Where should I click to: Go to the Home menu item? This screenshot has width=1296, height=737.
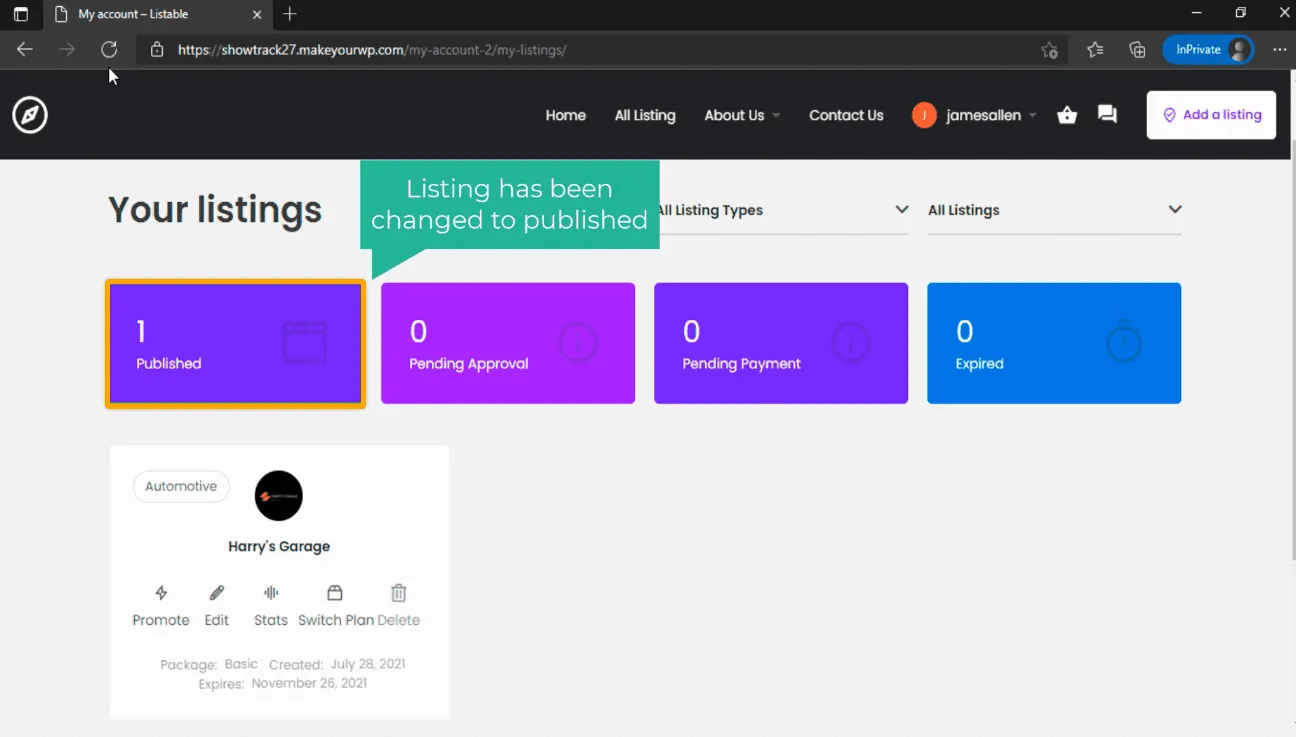coord(565,115)
